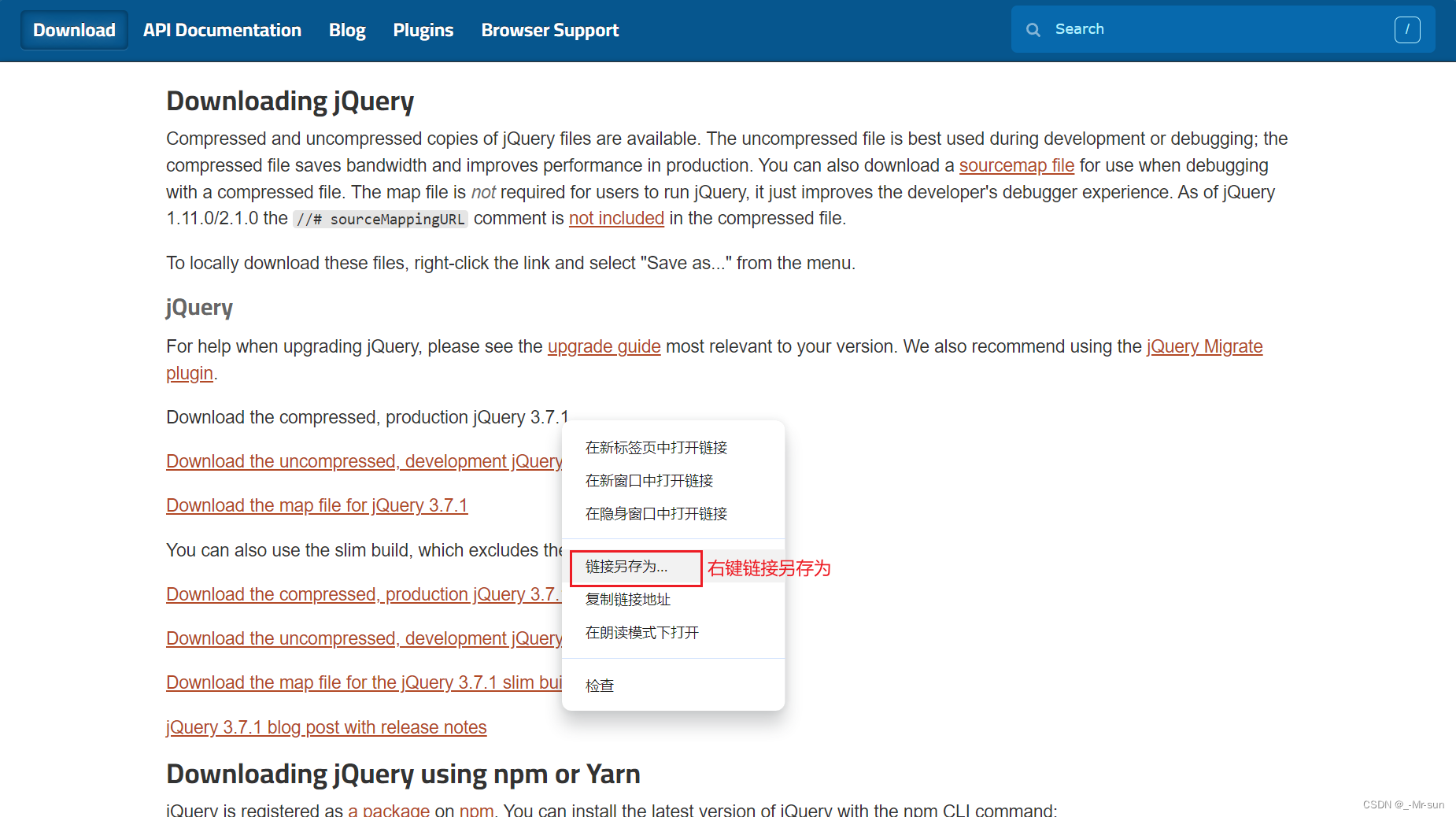The height and width of the screenshot is (817, 1456).
Task: Click the search magnifier icon
Action: tap(1033, 30)
